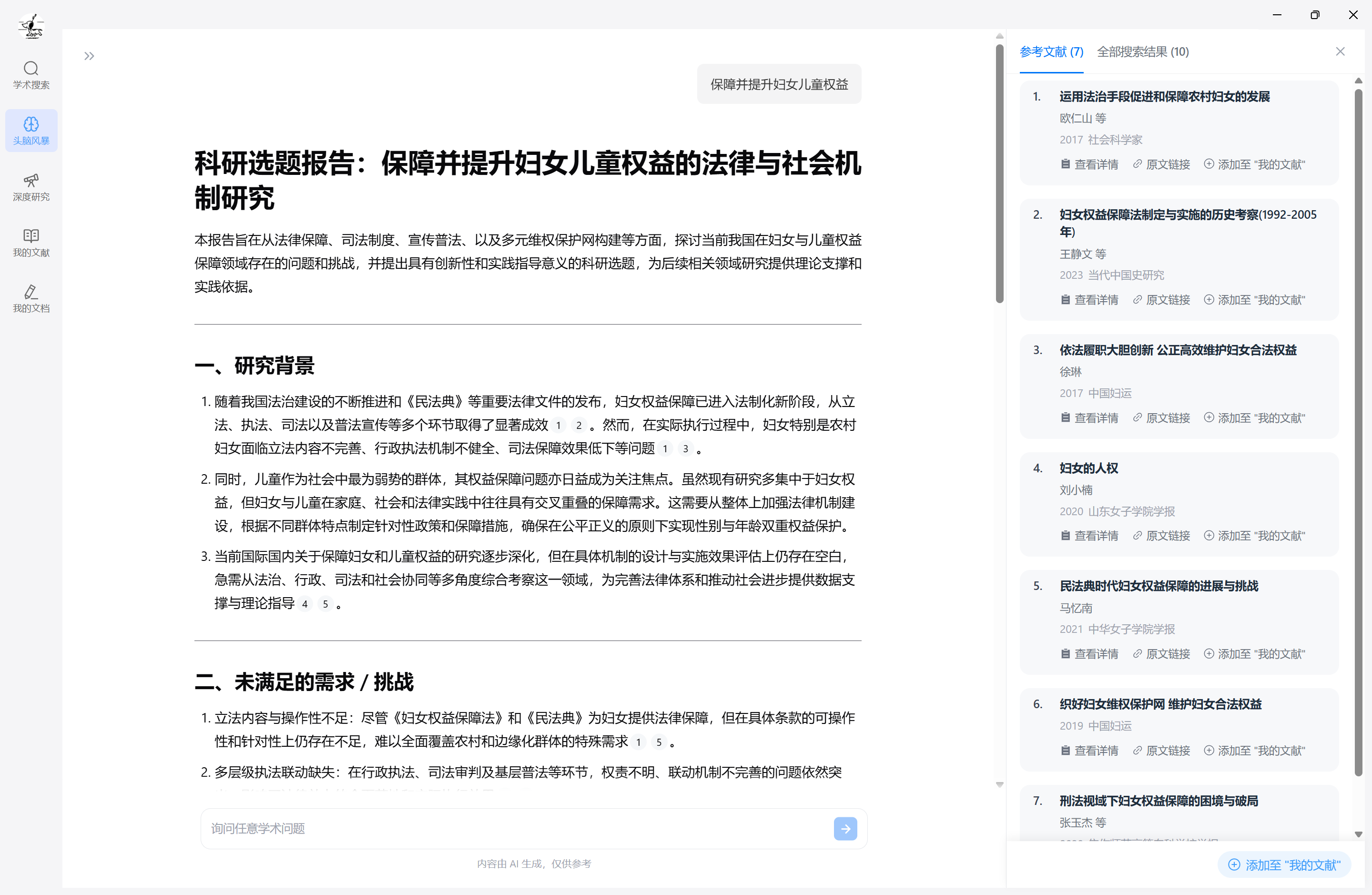Screen dimensions: 1372x895
Task: View details of reference 1 (查看详情)
Action: coord(1089,164)
